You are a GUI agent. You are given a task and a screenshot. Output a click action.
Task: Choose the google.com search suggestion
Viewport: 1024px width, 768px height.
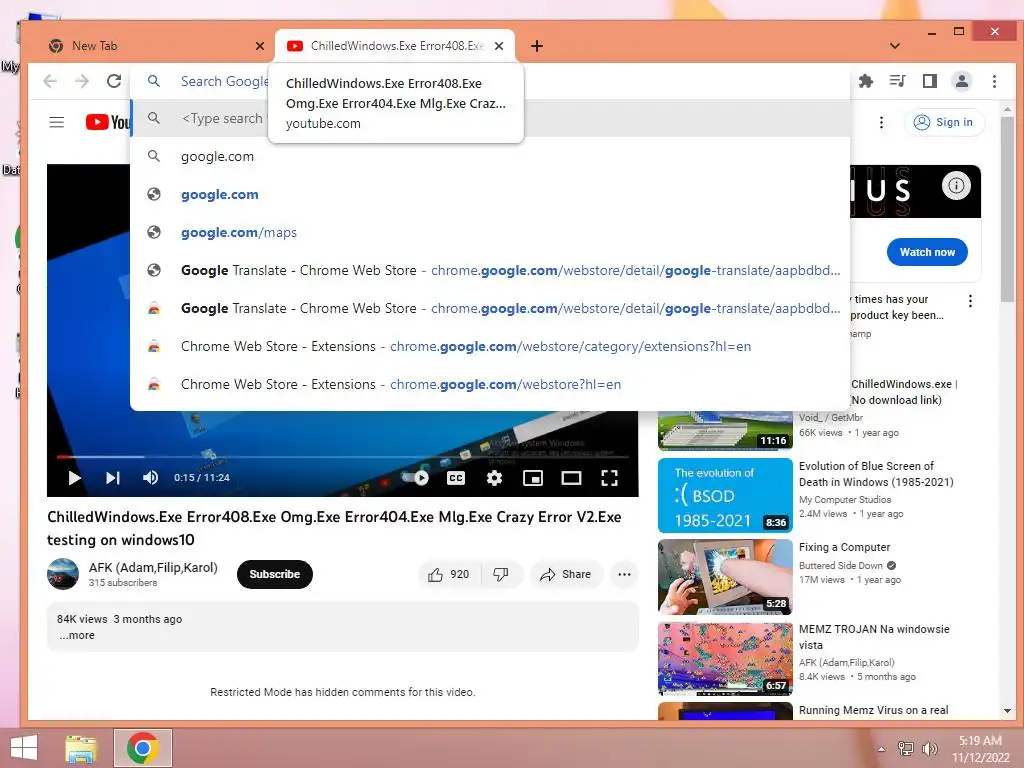[x=490, y=157]
